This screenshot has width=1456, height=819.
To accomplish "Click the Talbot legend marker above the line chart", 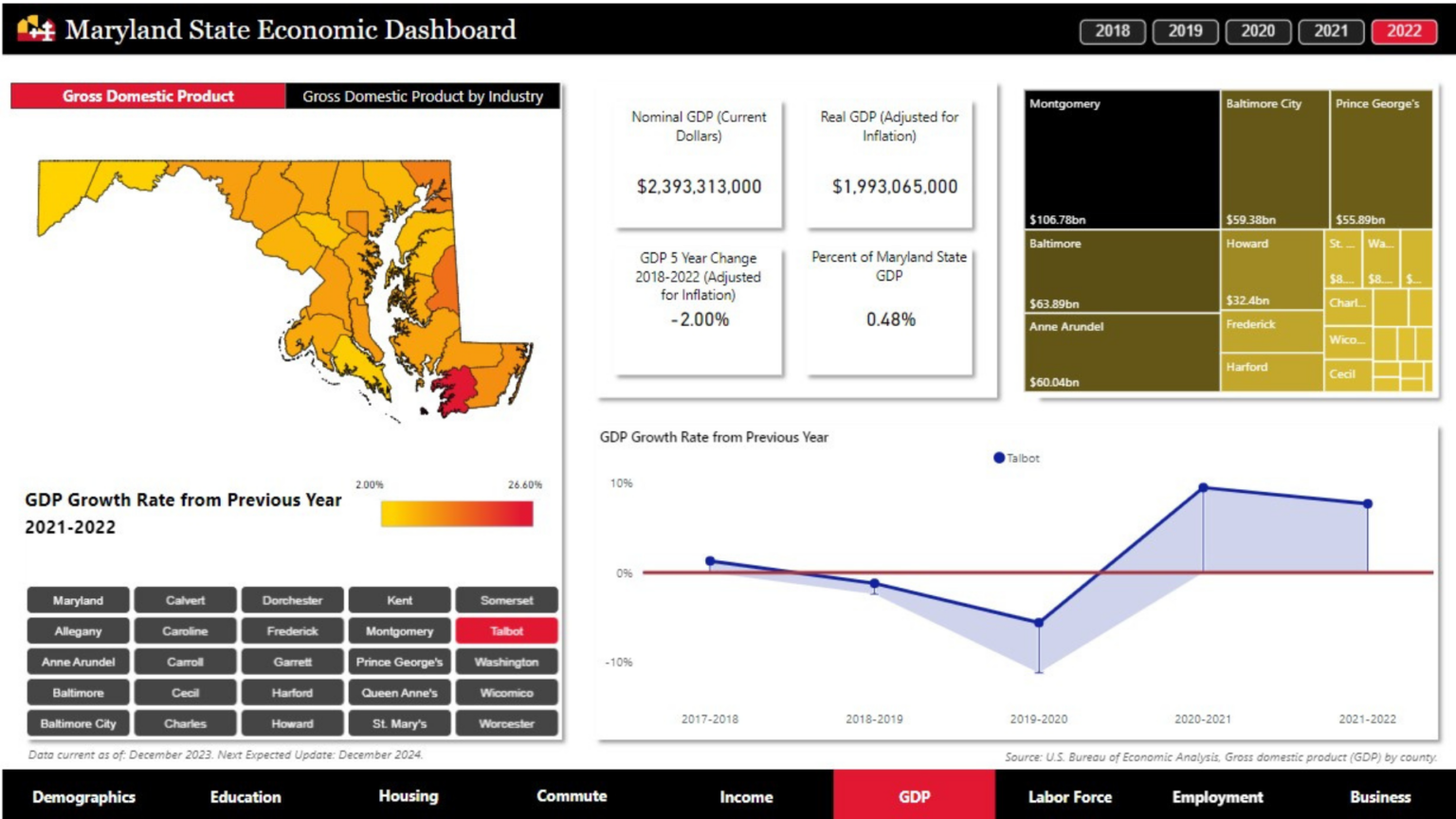I will [999, 458].
